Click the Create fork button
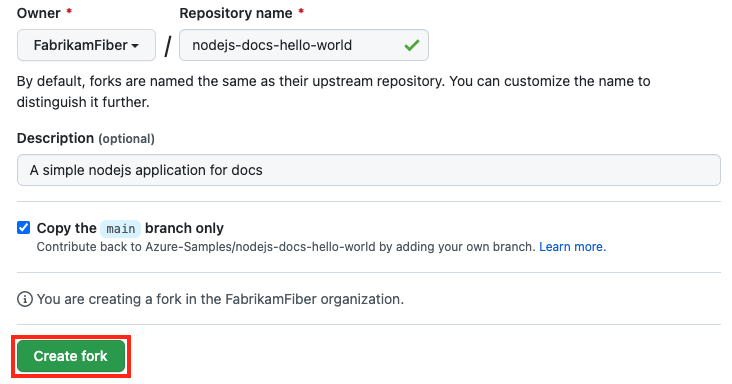 coord(71,356)
